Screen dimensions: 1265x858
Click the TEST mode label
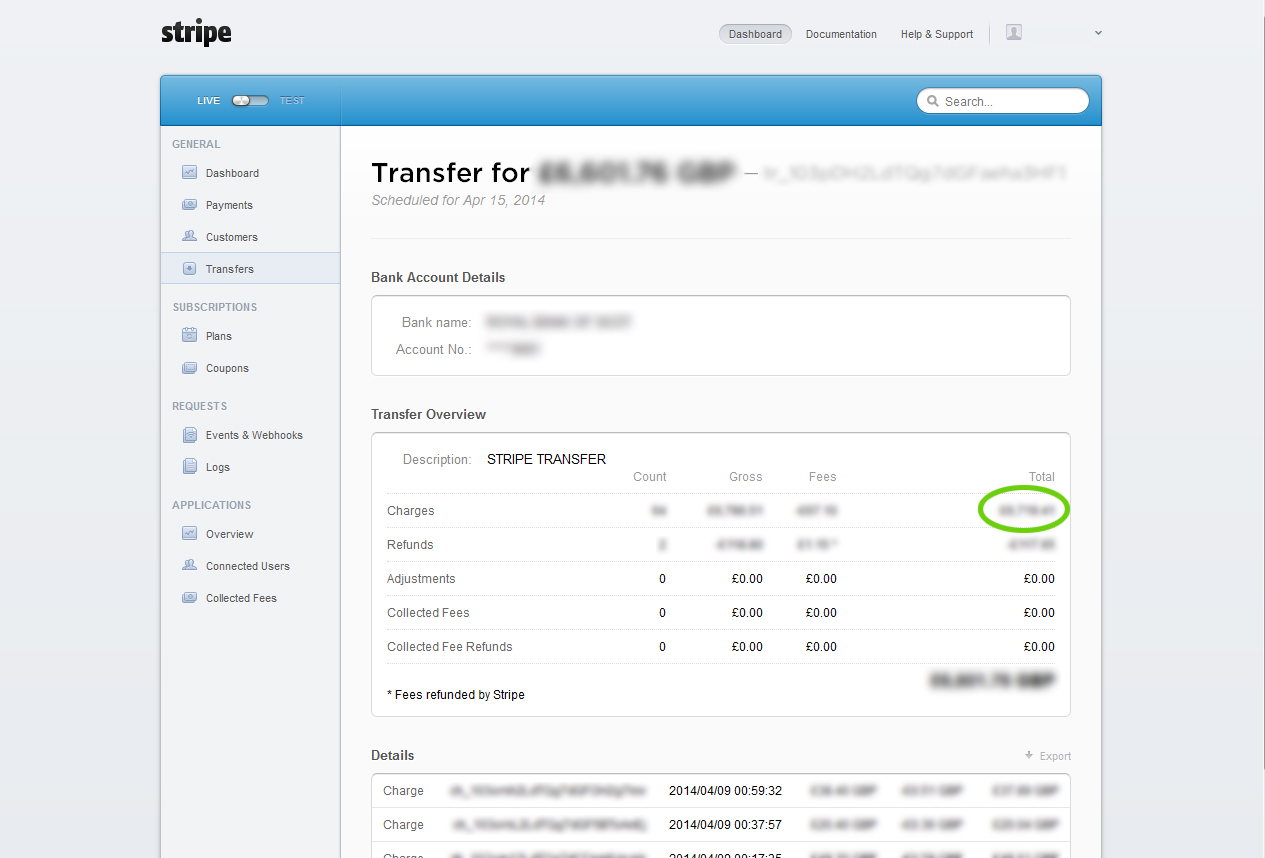292,101
